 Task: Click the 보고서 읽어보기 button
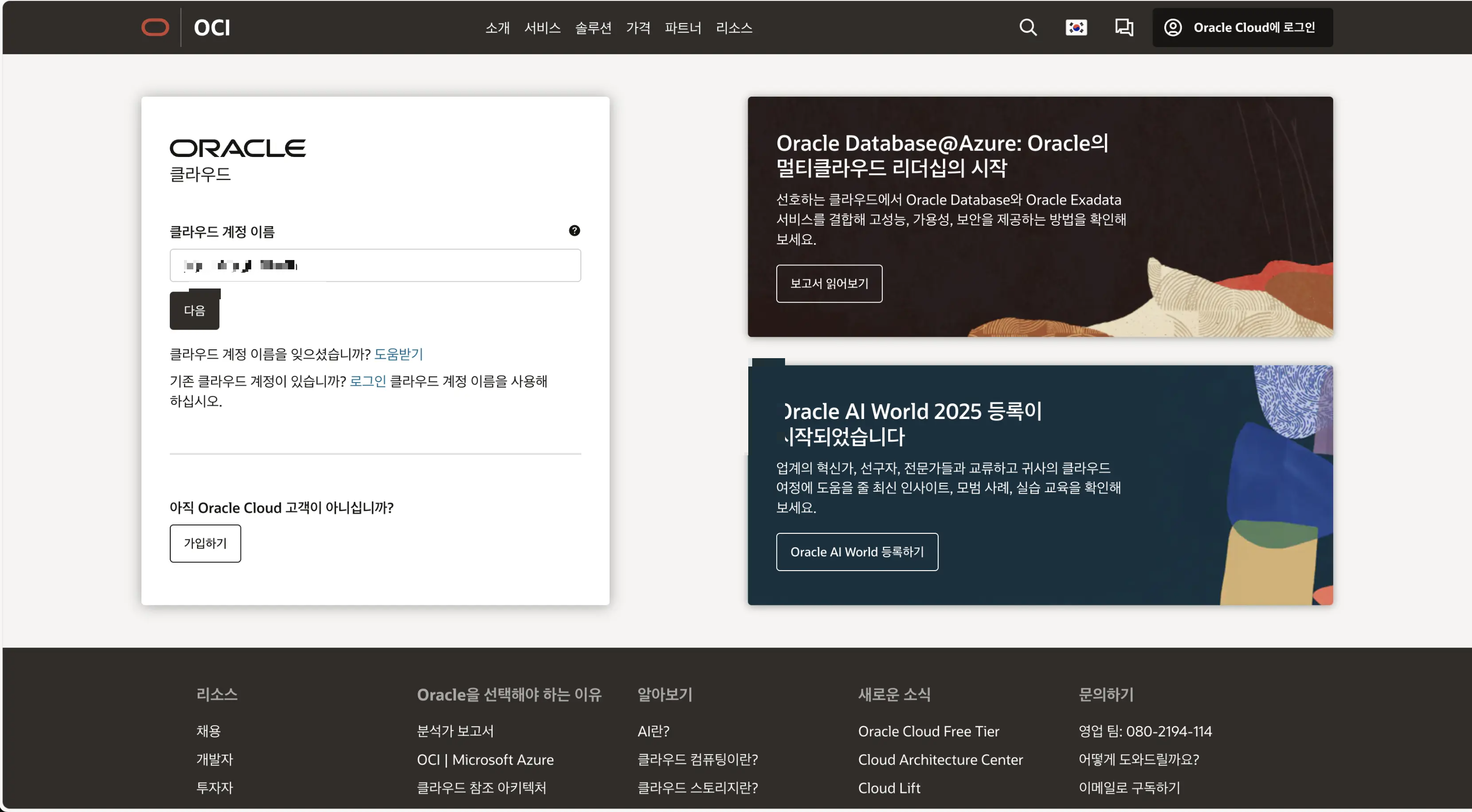[x=829, y=284]
